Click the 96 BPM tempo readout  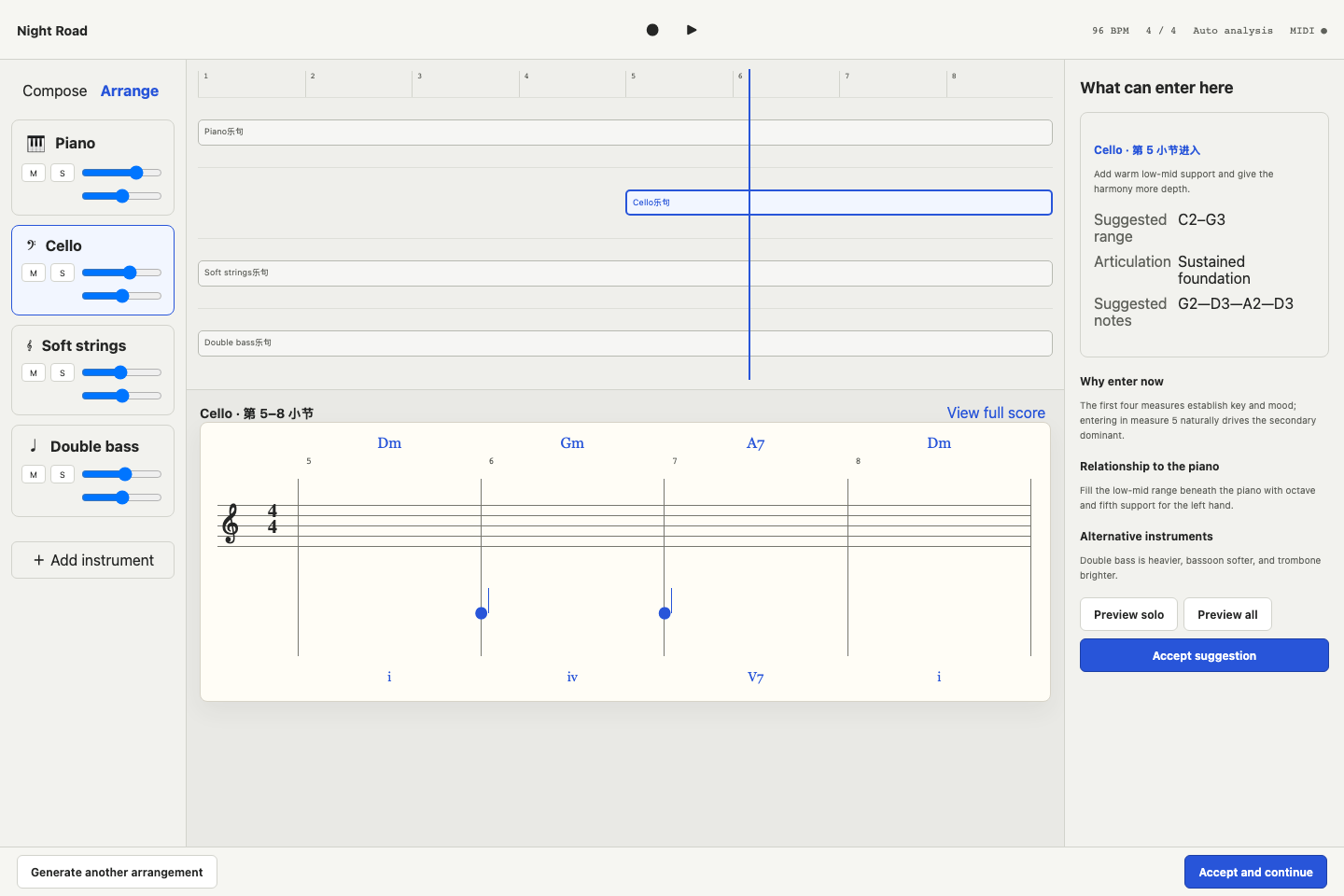pos(1111,31)
